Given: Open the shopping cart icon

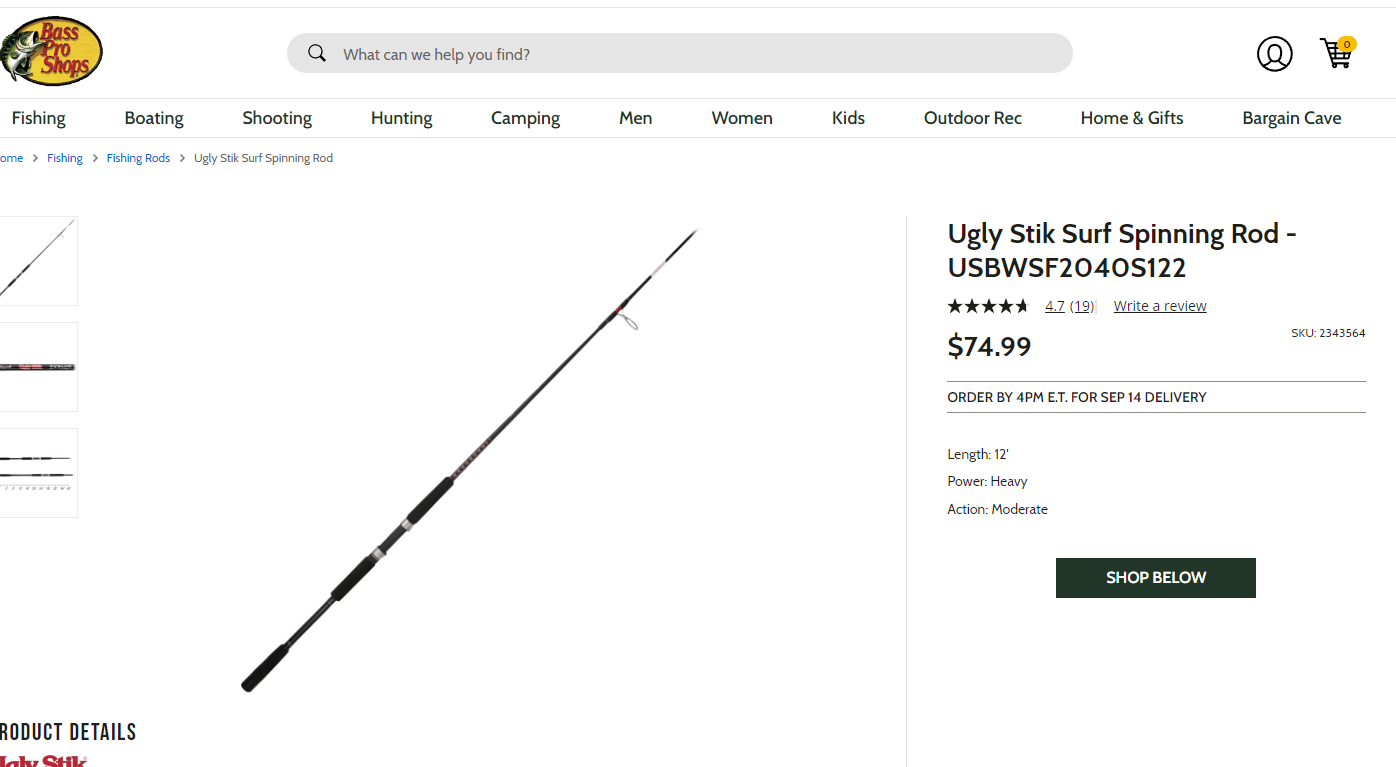Looking at the screenshot, I should tap(1336, 52).
